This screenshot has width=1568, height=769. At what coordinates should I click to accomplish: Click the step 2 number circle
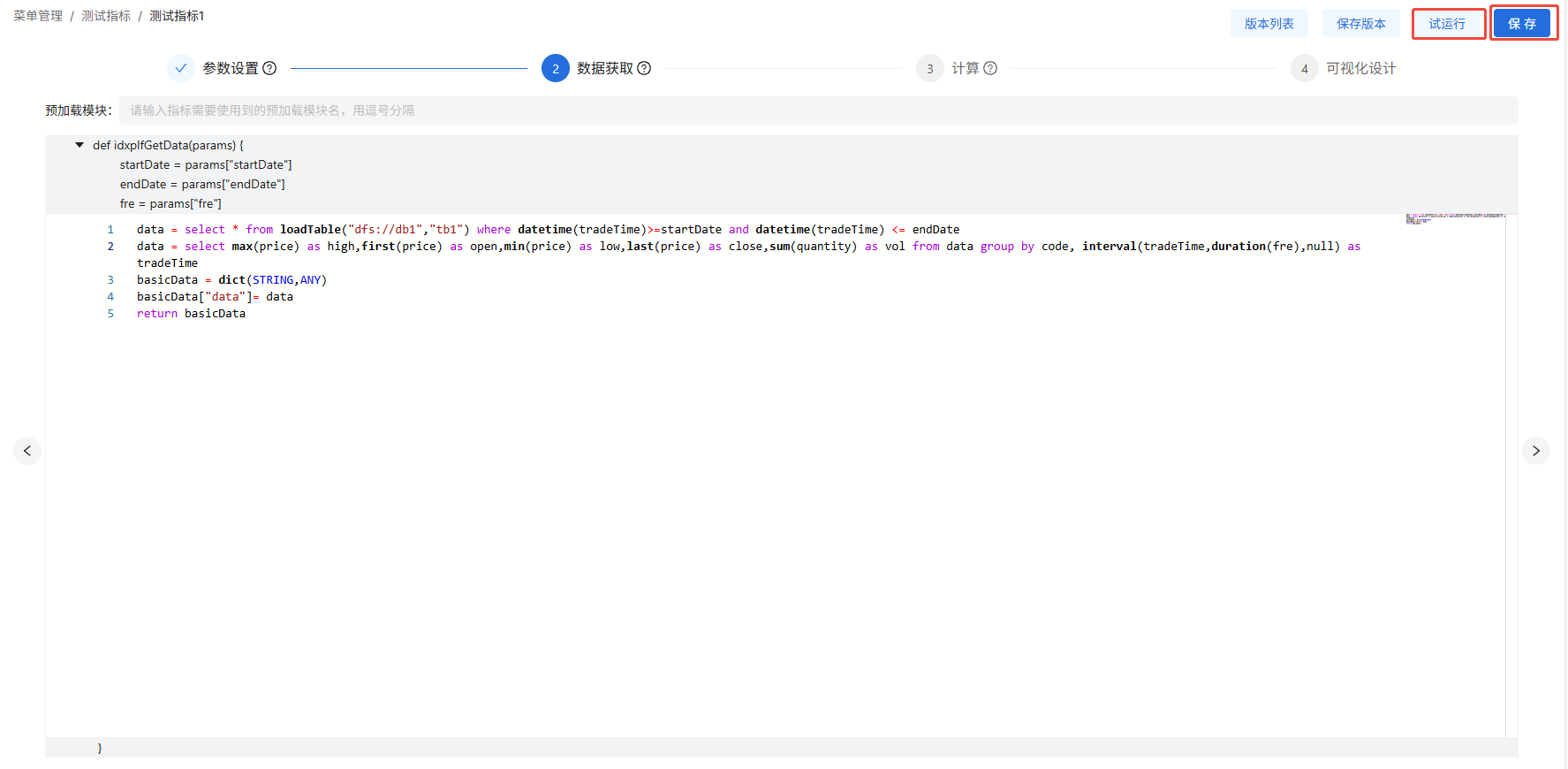pyautogui.click(x=555, y=68)
